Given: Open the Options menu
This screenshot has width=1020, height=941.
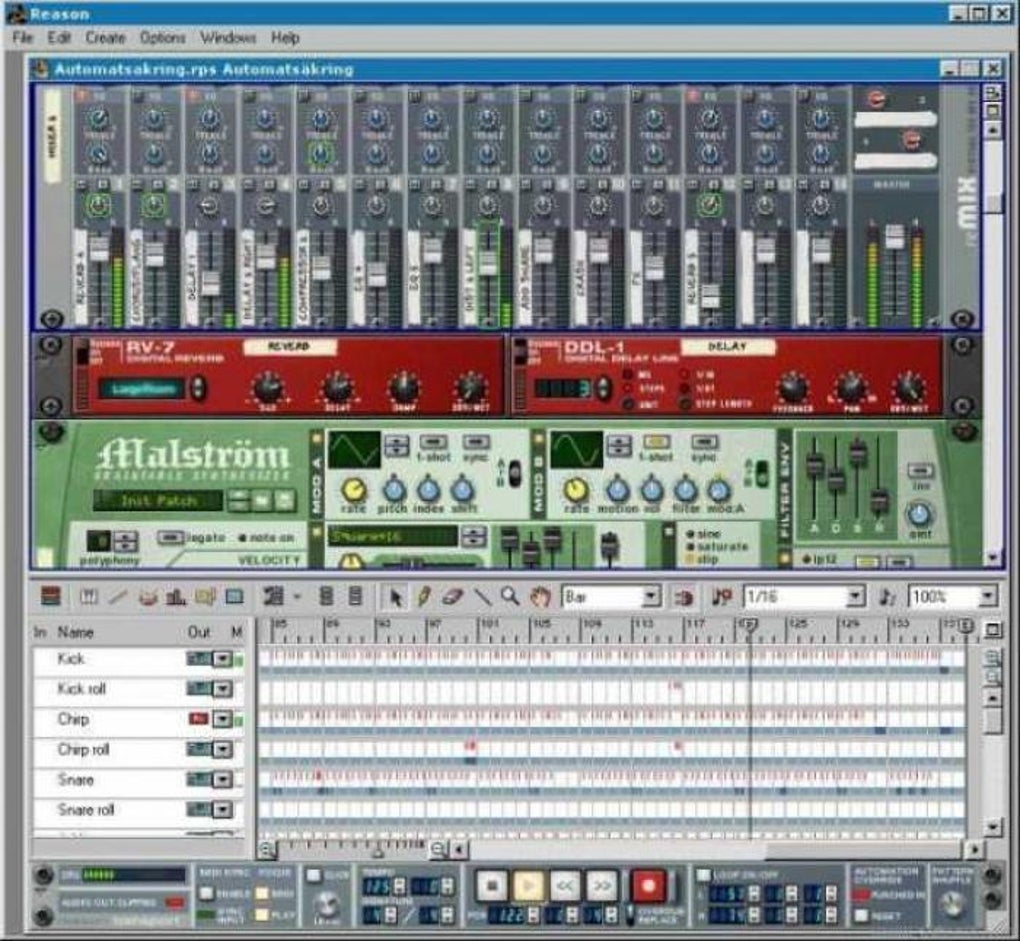Looking at the screenshot, I should (x=163, y=38).
